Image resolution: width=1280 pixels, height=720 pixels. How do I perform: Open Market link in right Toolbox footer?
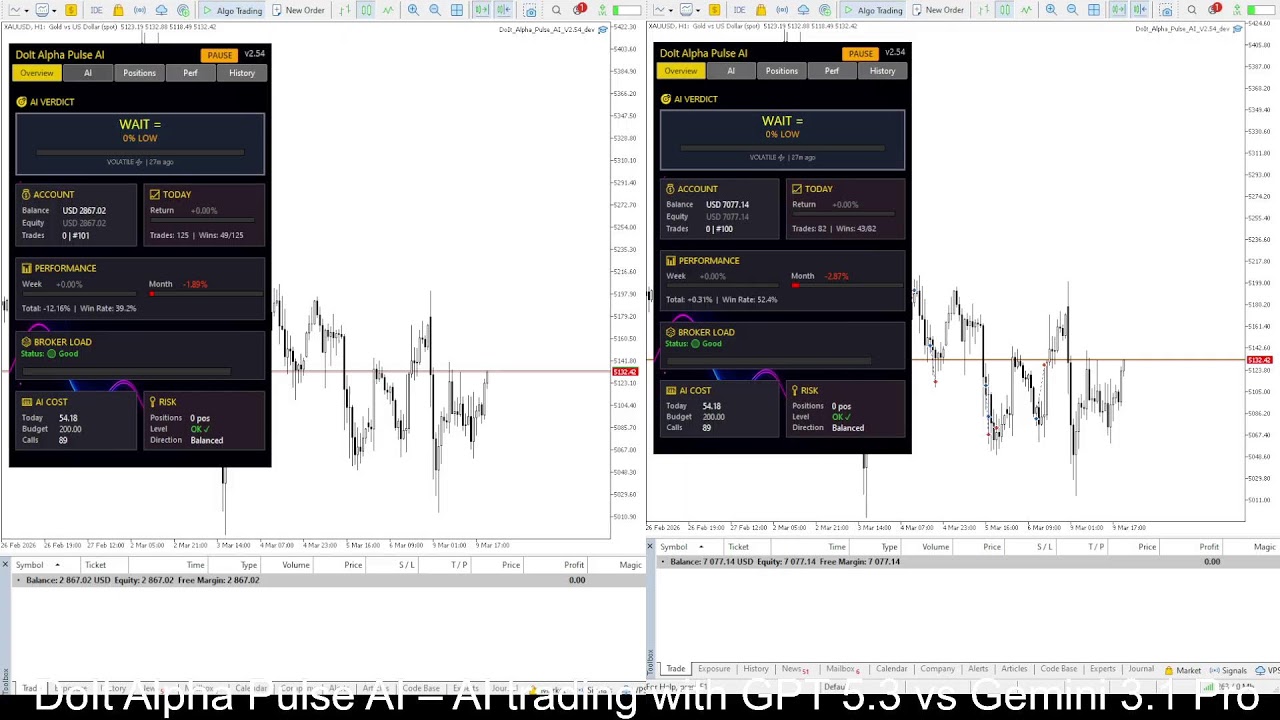[1182, 670]
